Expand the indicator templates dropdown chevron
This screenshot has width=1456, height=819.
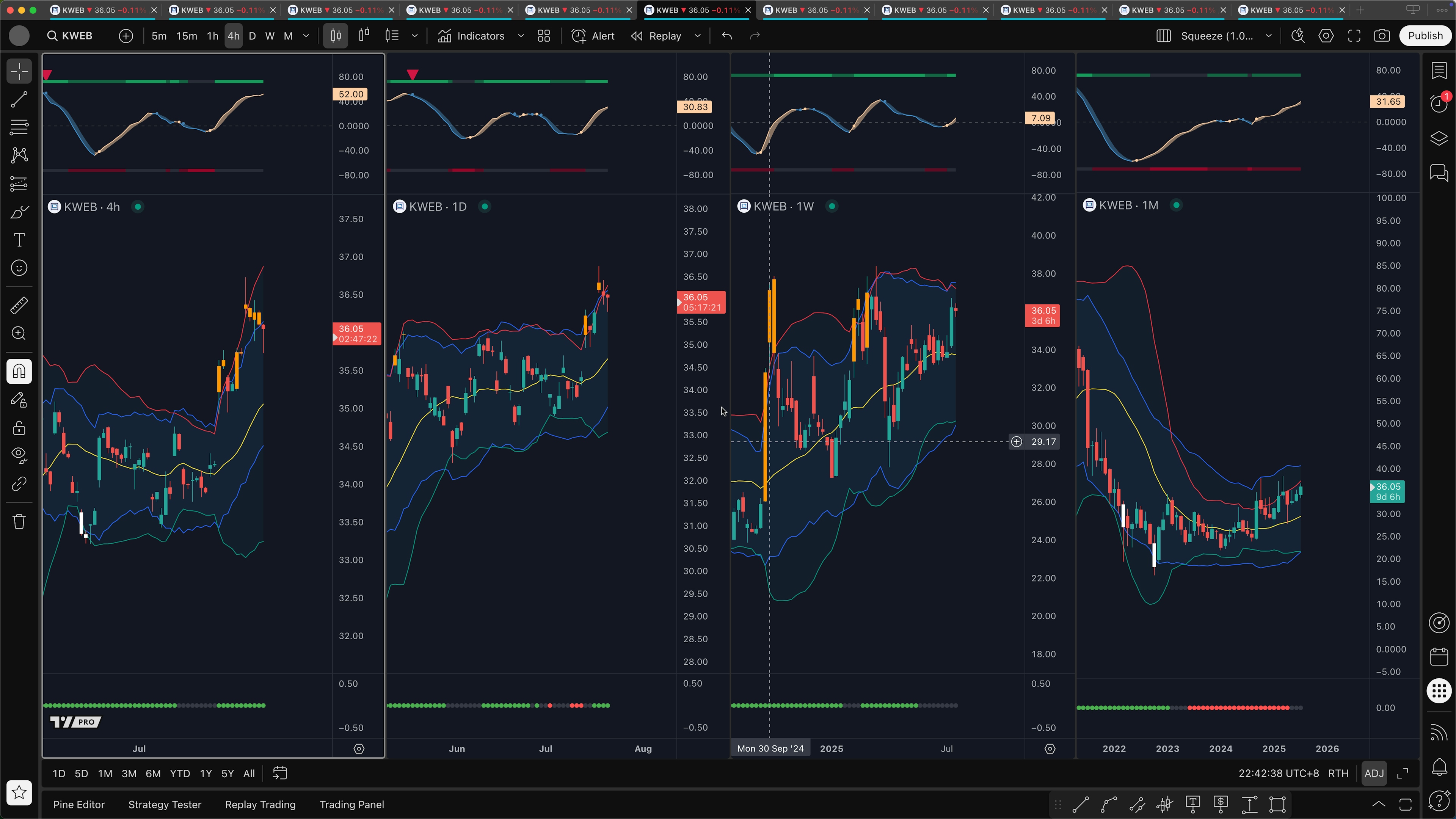point(521,36)
